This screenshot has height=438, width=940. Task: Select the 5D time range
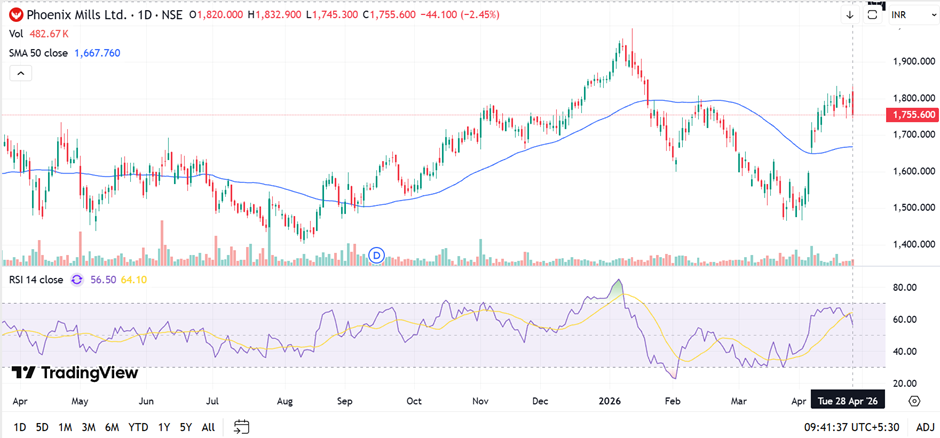tap(41, 427)
